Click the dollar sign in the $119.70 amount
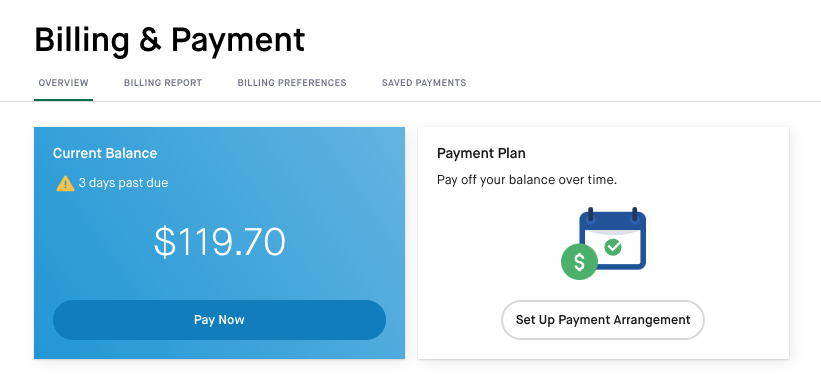 pos(164,242)
